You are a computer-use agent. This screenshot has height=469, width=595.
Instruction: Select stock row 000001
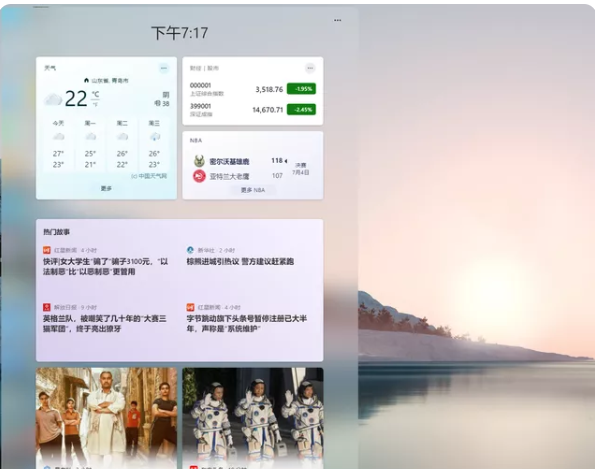pos(253,89)
